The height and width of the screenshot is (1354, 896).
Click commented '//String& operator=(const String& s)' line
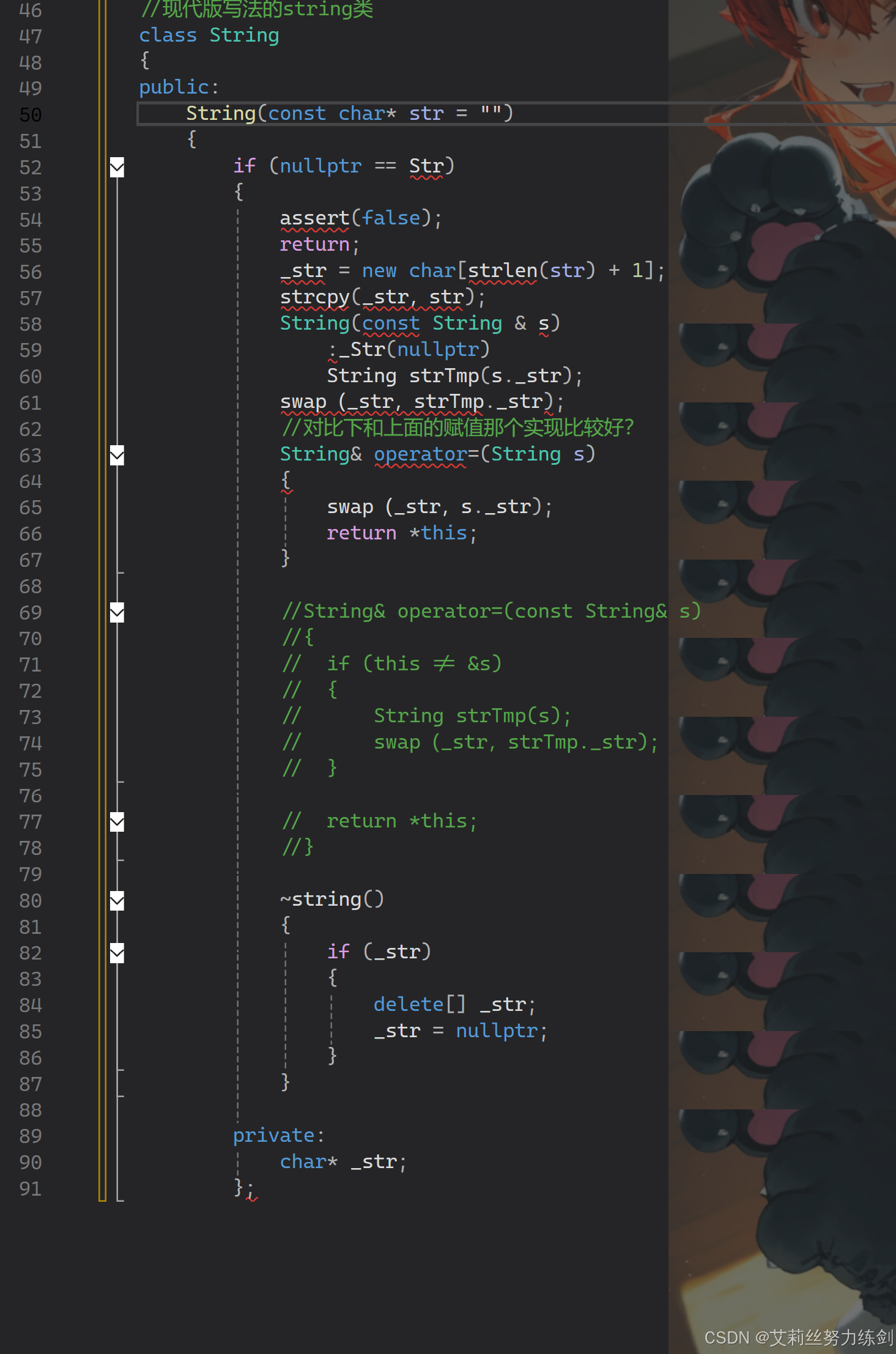(x=492, y=612)
